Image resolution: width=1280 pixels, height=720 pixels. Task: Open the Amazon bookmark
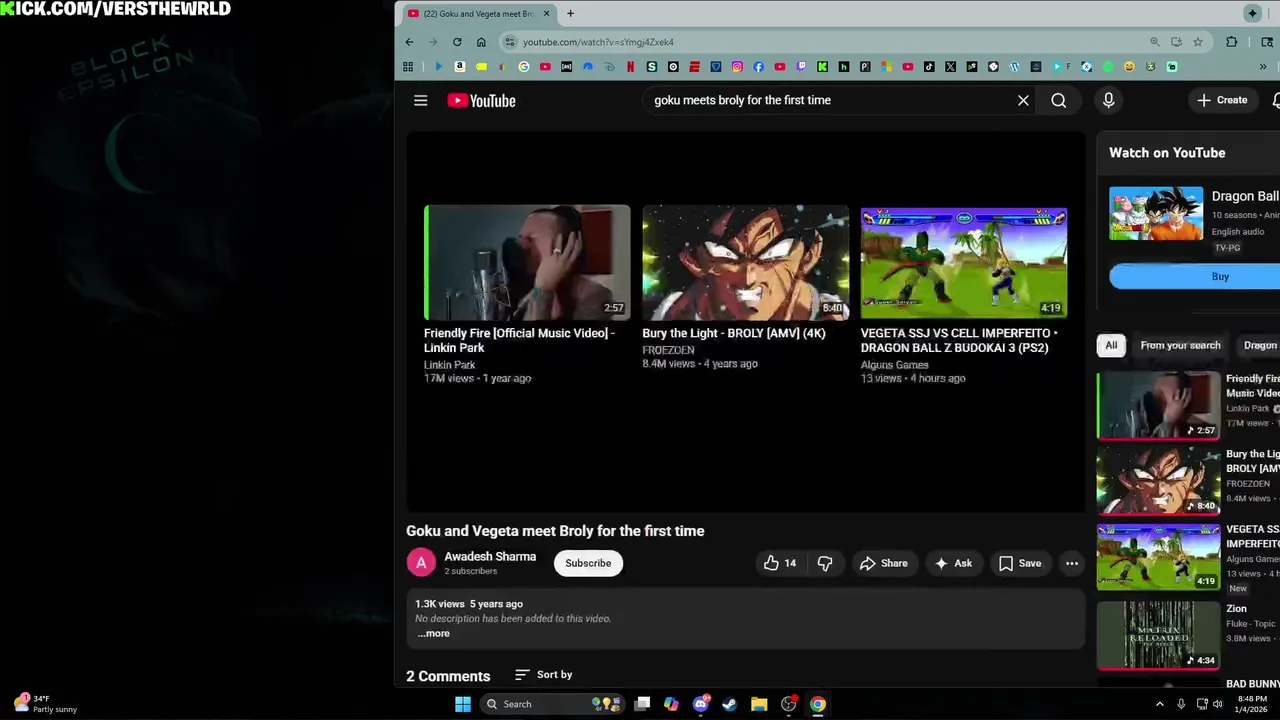(460, 67)
